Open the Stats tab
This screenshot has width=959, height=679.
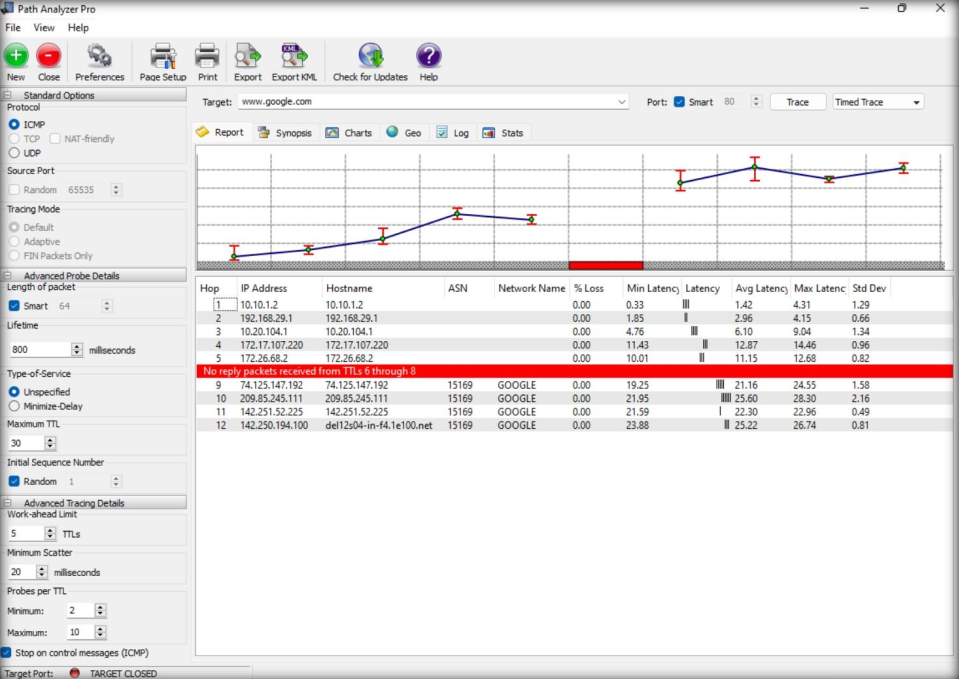[503, 133]
